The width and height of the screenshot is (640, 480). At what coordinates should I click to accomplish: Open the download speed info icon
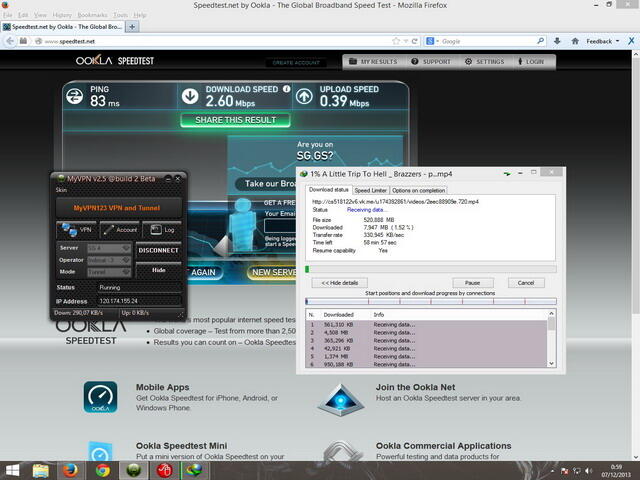tap(287, 89)
